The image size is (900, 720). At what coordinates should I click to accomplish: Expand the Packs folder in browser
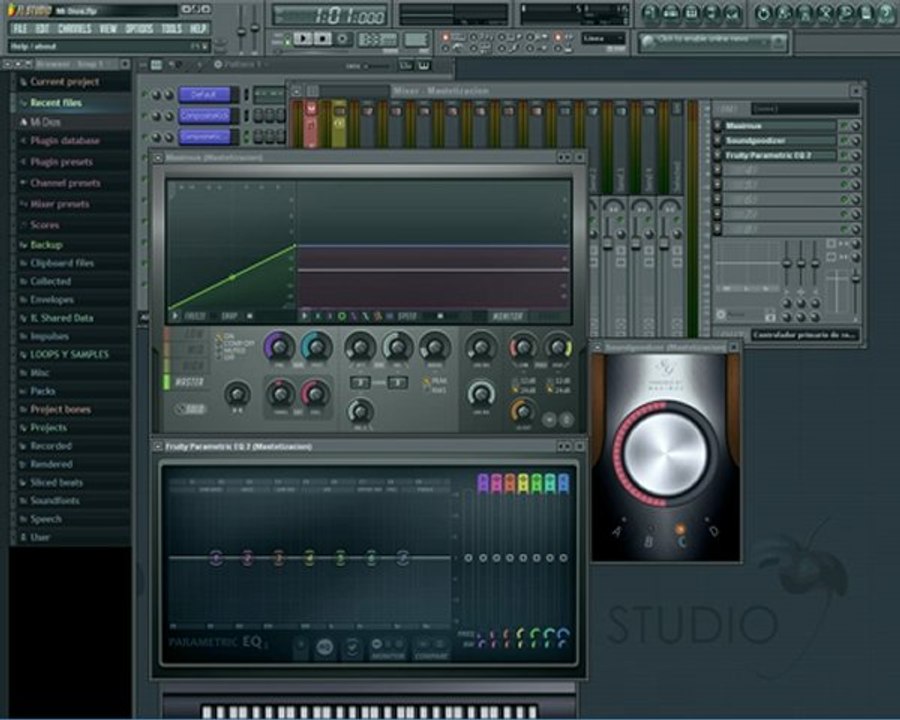coord(42,391)
